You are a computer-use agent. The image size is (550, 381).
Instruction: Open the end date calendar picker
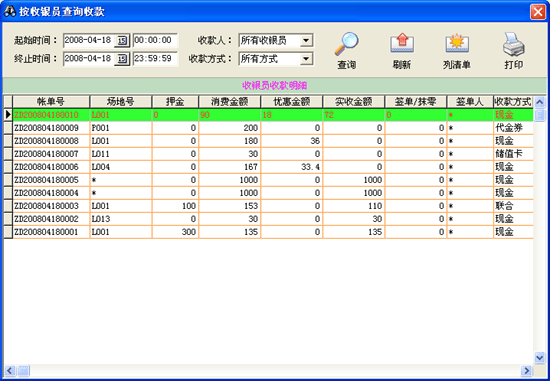[x=122, y=59]
